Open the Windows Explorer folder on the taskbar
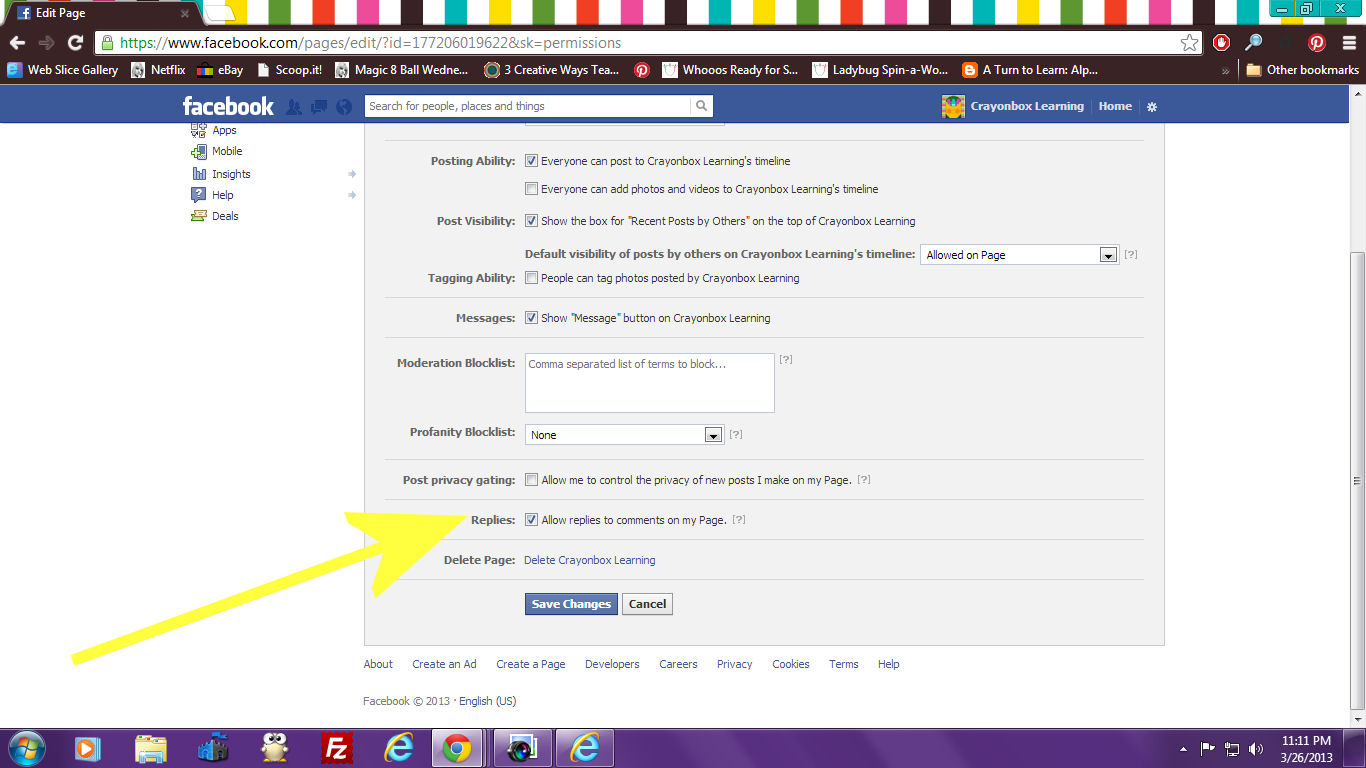This screenshot has height=768, width=1366. (x=150, y=748)
